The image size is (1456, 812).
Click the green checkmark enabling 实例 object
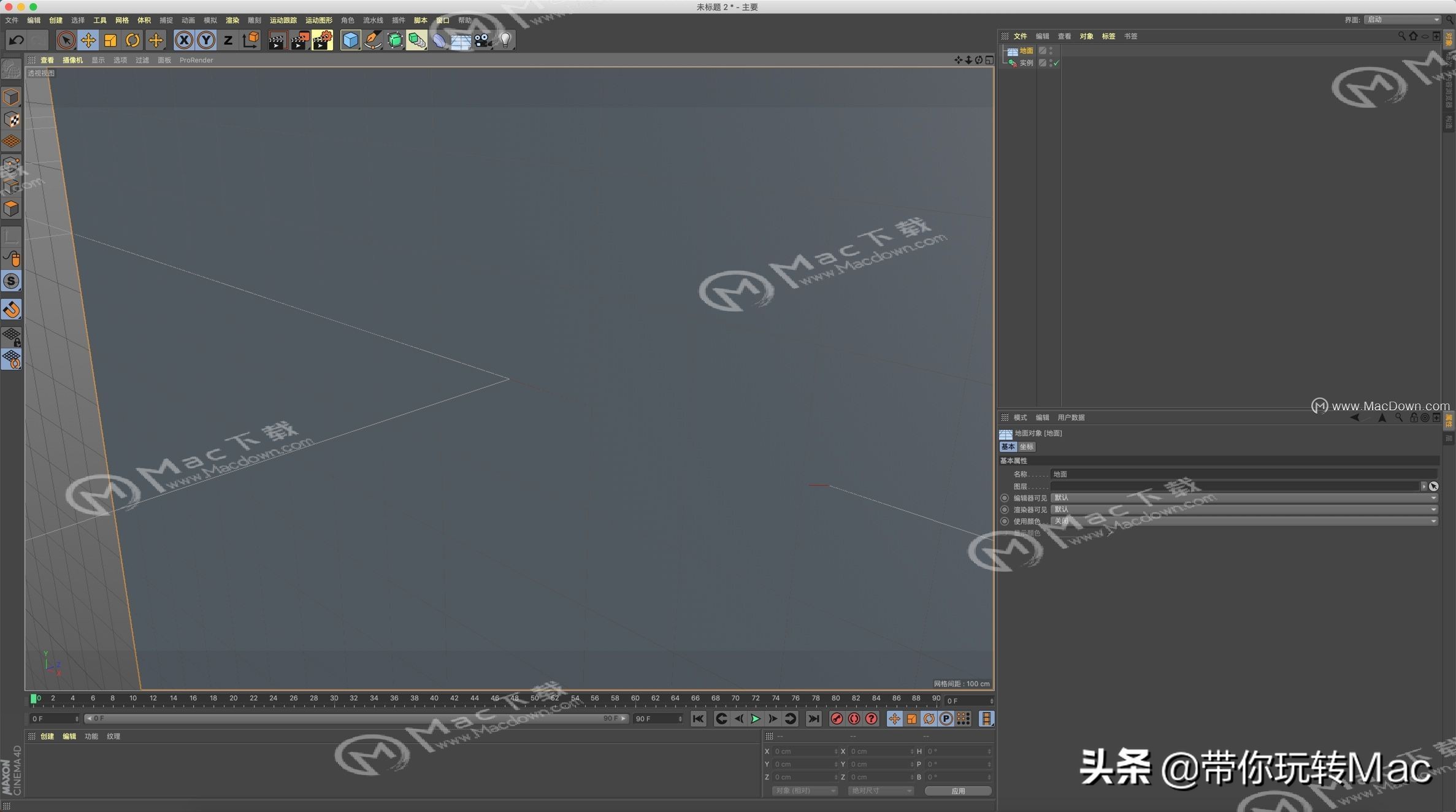click(1056, 63)
